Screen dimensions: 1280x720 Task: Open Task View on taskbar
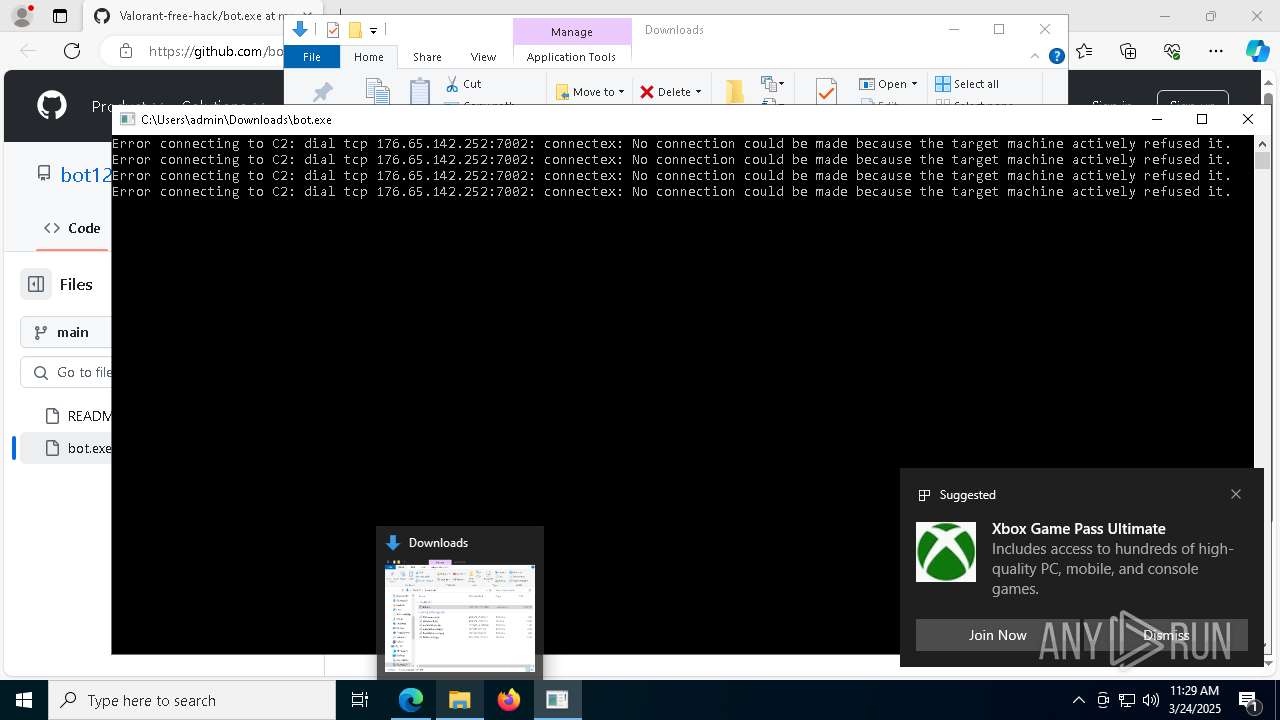tap(360, 700)
